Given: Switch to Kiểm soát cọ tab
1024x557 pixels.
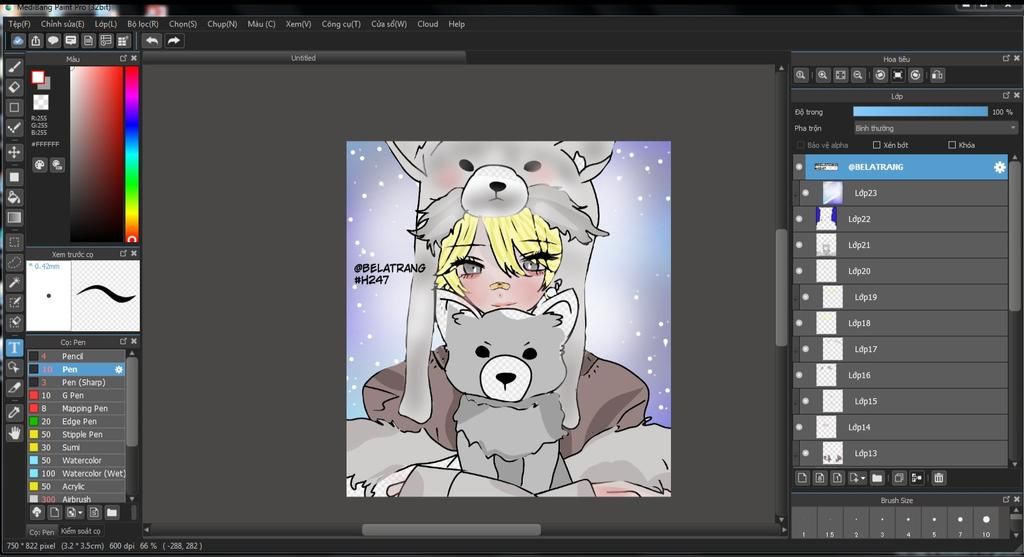Looking at the screenshot, I should (x=81, y=532).
